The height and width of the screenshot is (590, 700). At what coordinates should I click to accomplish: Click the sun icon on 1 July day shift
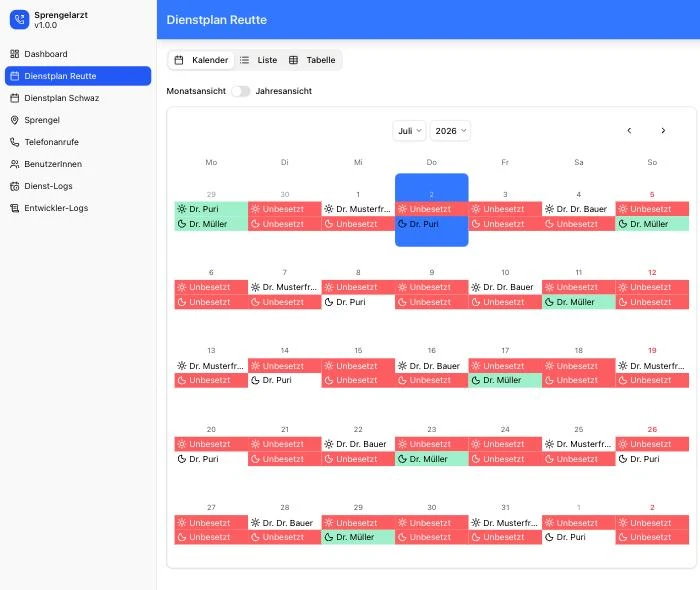pos(329,209)
